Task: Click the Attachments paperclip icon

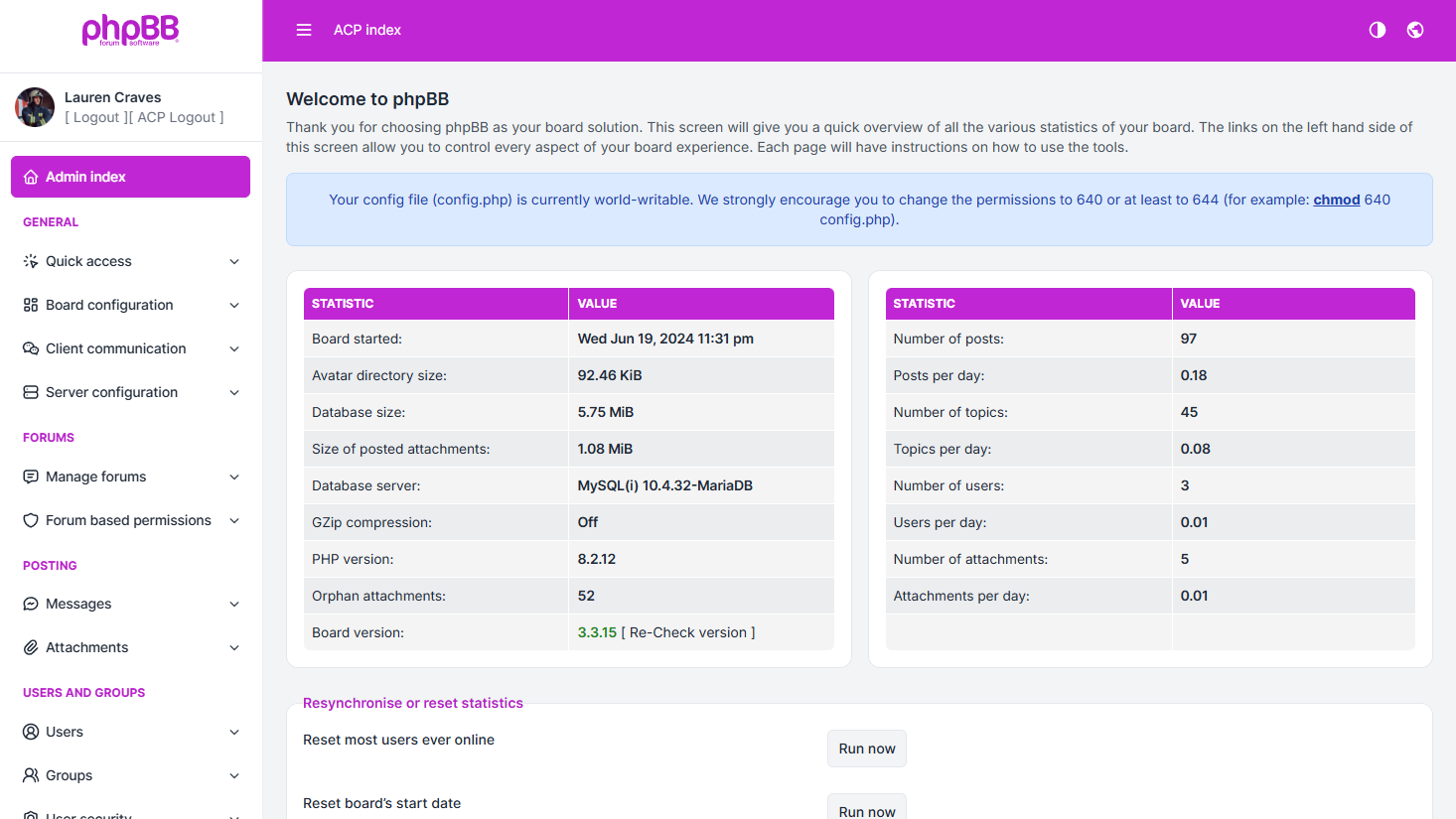Action: click(31, 647)
